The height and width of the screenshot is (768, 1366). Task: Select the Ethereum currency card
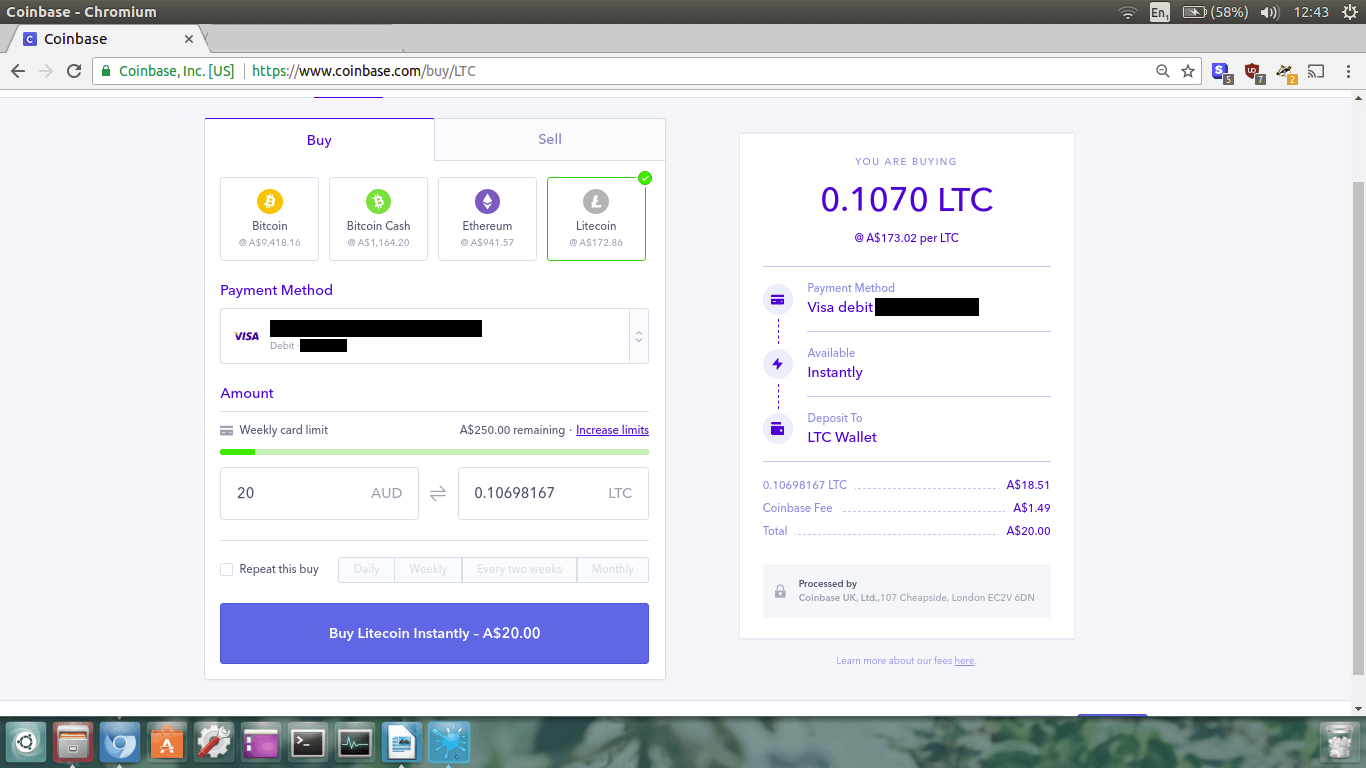coord(487,219)
